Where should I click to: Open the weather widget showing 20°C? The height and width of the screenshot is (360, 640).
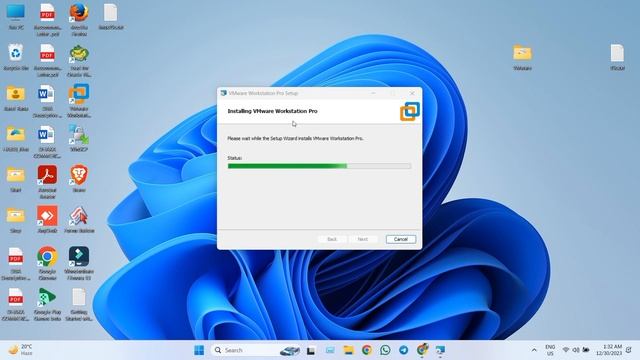20,350
